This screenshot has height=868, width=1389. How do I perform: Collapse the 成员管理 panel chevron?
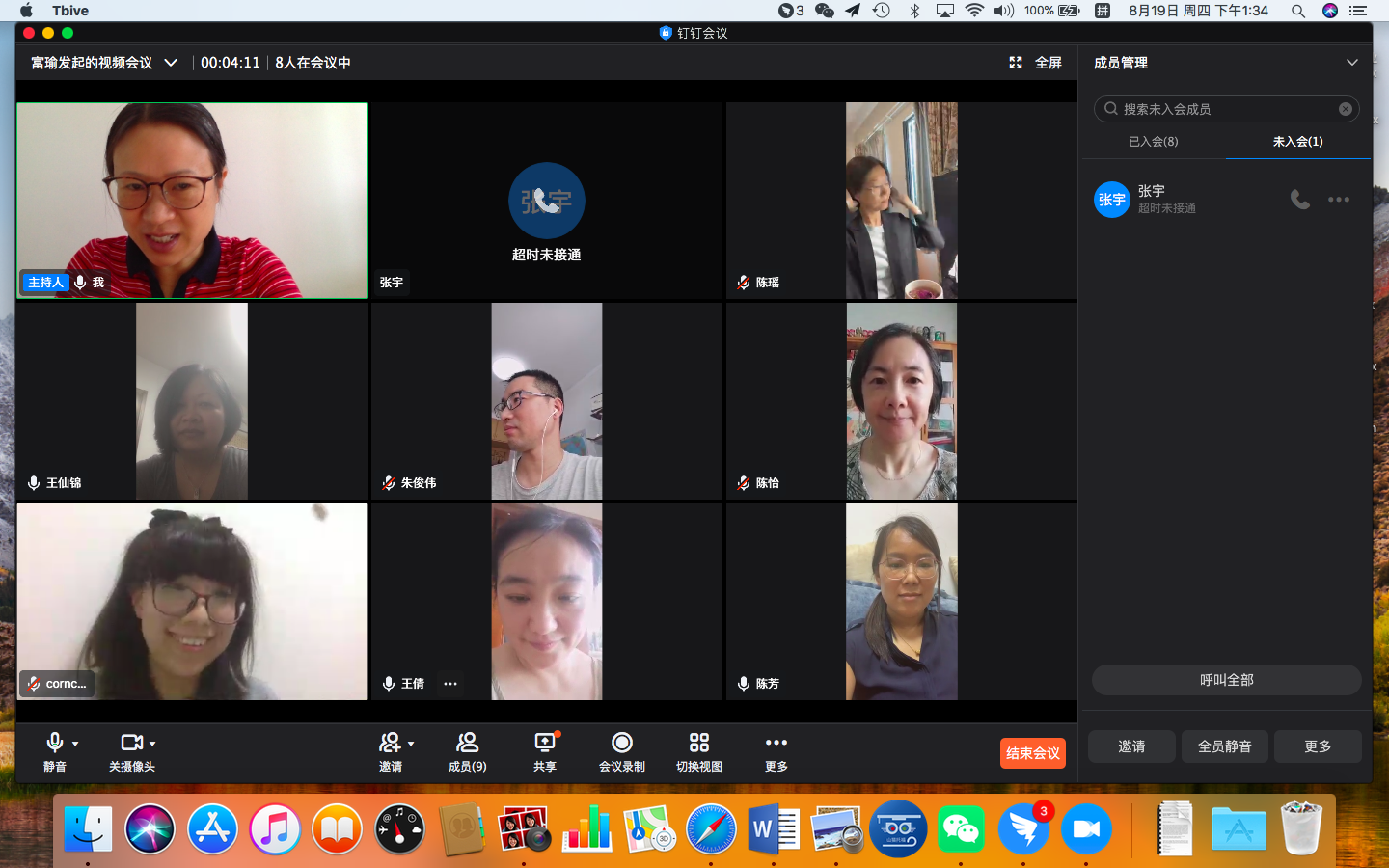[x=1352, y=63]
